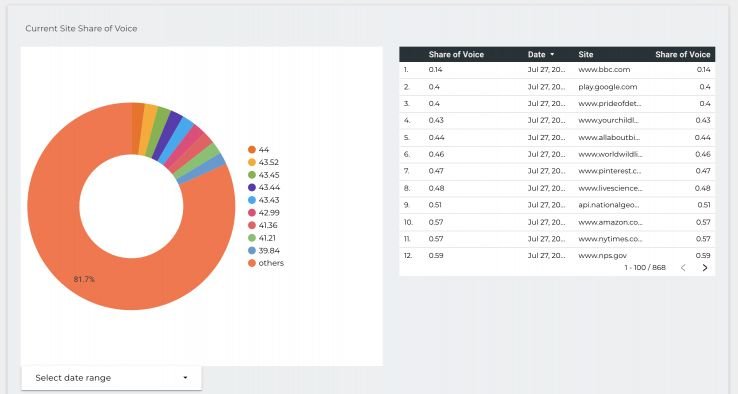Sort by the Date column header
Image resolution: width=738 pixels, height=394 pixels.
[537, 55]
